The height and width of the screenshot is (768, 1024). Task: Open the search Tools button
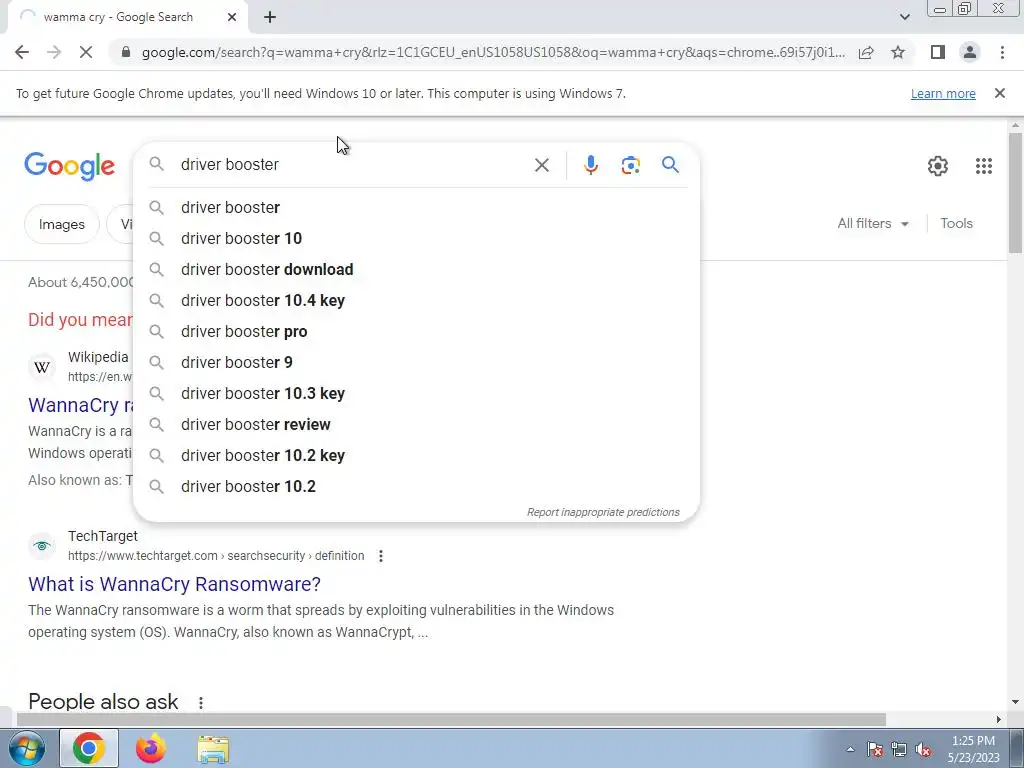point(956,223)
